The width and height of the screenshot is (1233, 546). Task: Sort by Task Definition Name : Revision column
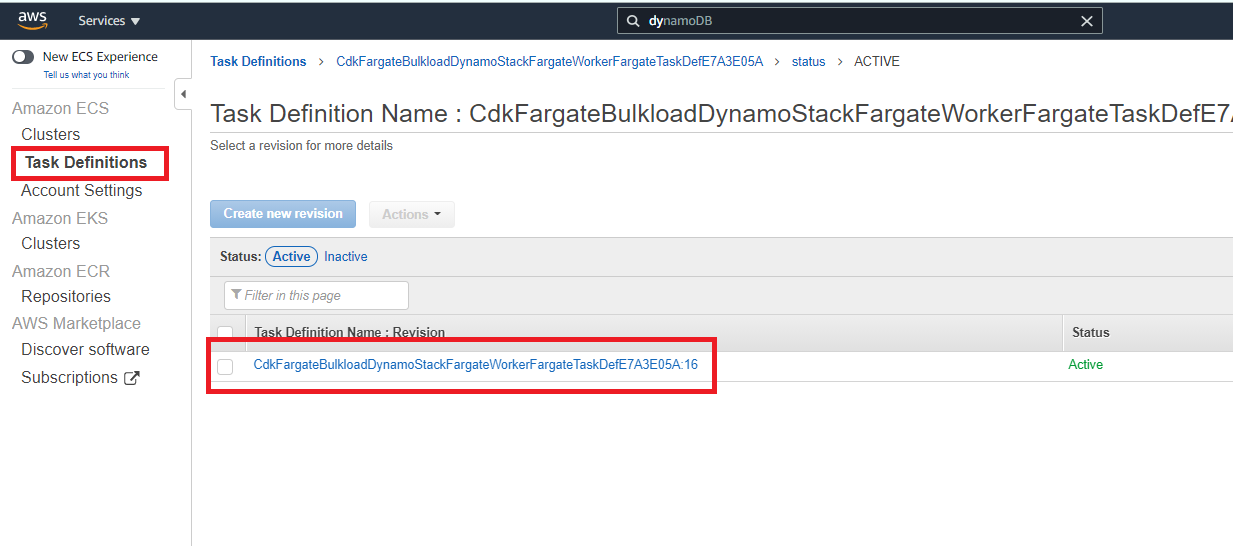point(350,333)
